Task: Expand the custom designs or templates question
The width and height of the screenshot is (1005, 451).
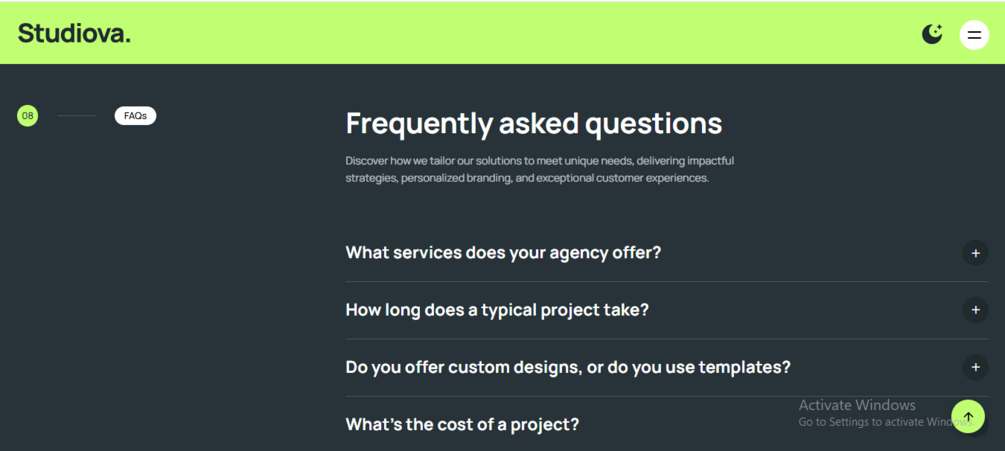Action: pyautogui.click(x=568, y=367)
